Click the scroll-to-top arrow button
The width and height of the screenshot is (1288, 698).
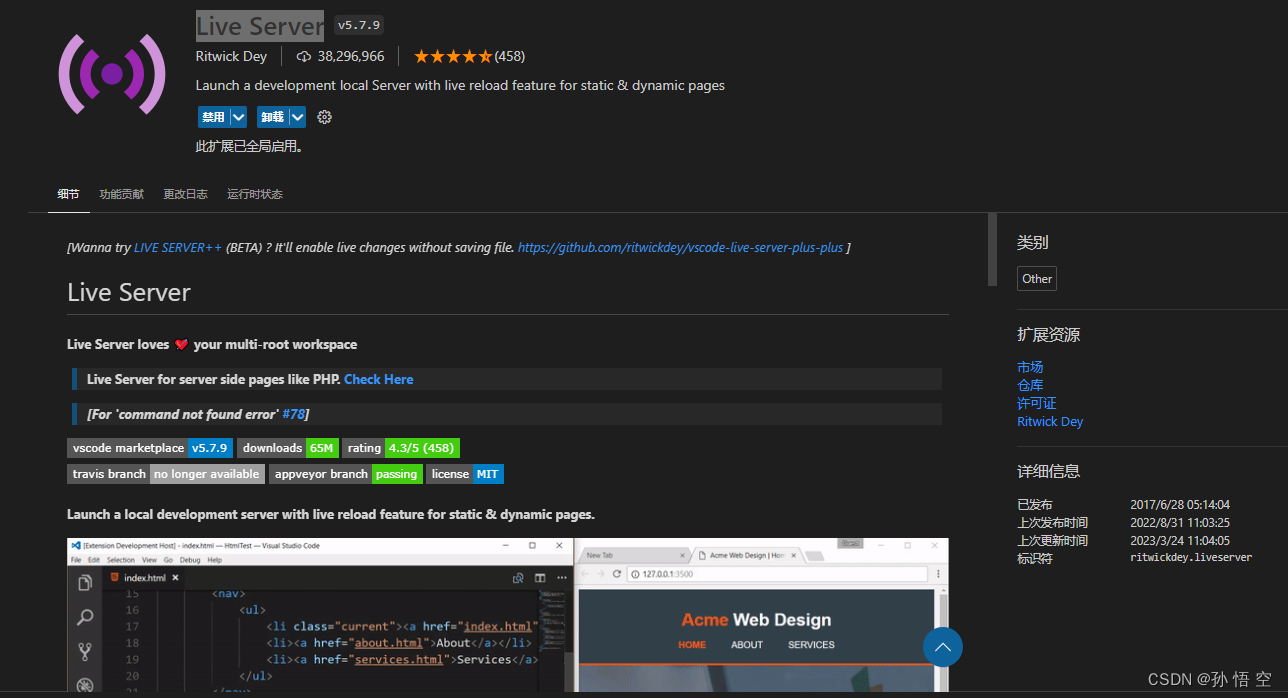(x=942, y=647)
